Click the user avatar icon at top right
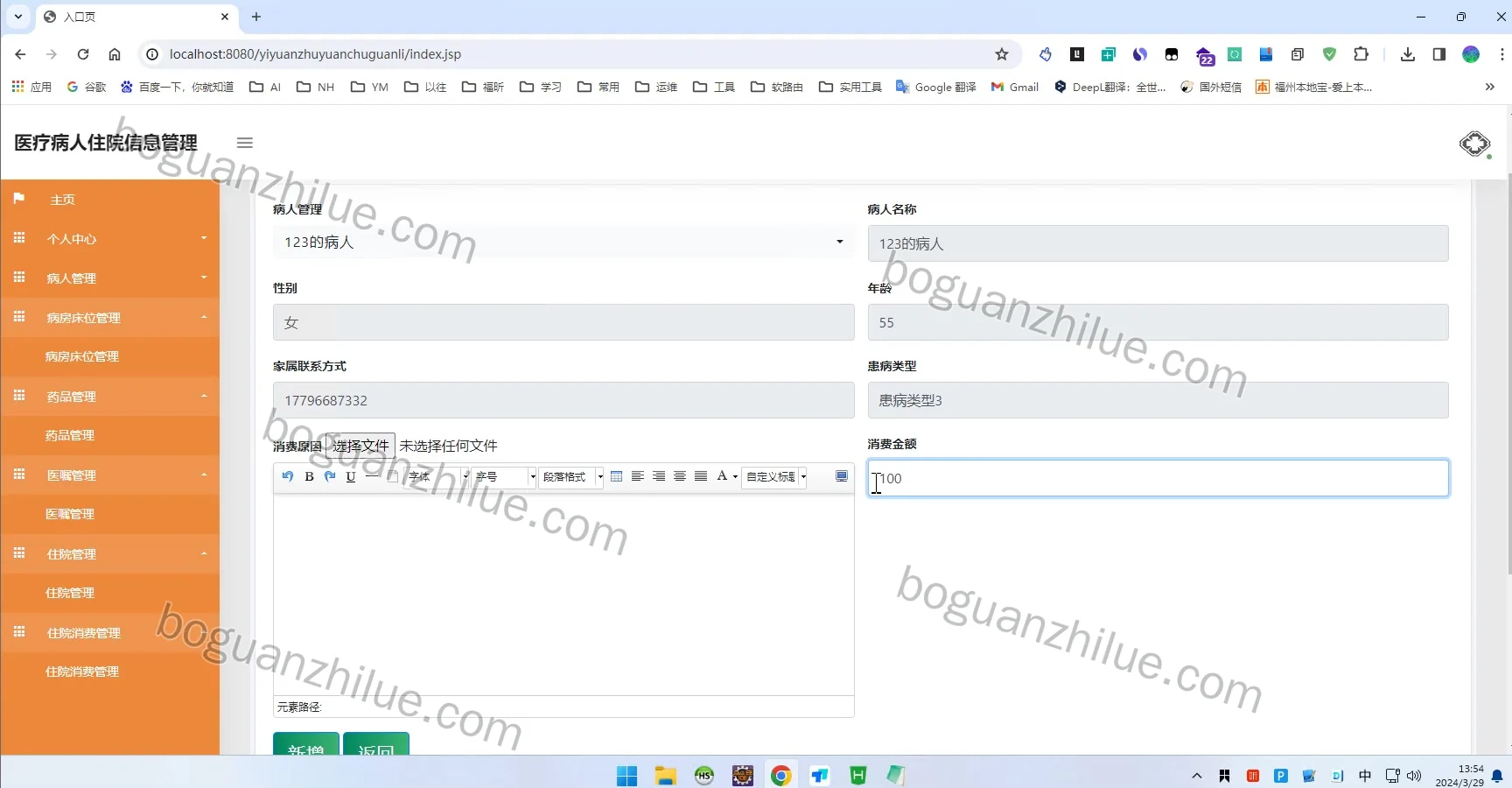The width and height of the screenshot is (1512, 788). click(1474, 144)
